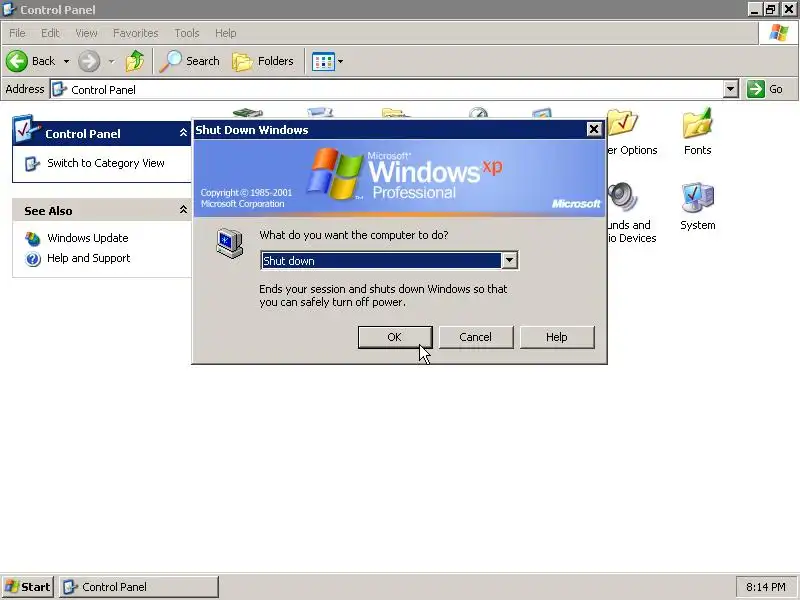Collapse the Control Panel sidebar section
This screenshot has height=600, width=800.
pos(183,133)
